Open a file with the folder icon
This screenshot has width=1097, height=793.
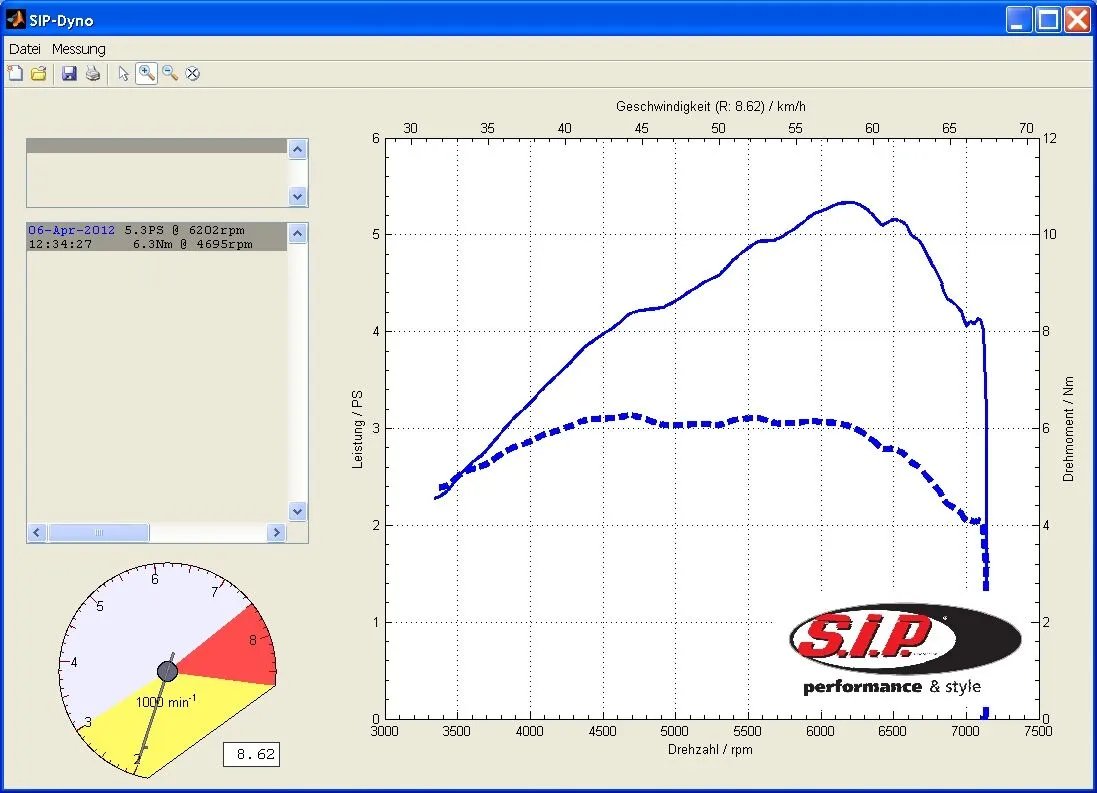pos(39,73)
